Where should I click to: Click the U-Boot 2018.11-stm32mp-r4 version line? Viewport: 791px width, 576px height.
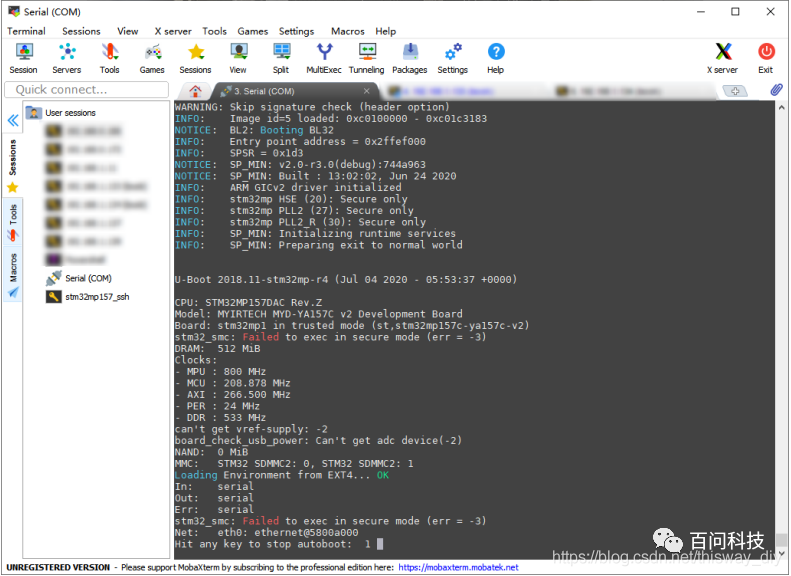pyautogui.click(x=346, y=279)
